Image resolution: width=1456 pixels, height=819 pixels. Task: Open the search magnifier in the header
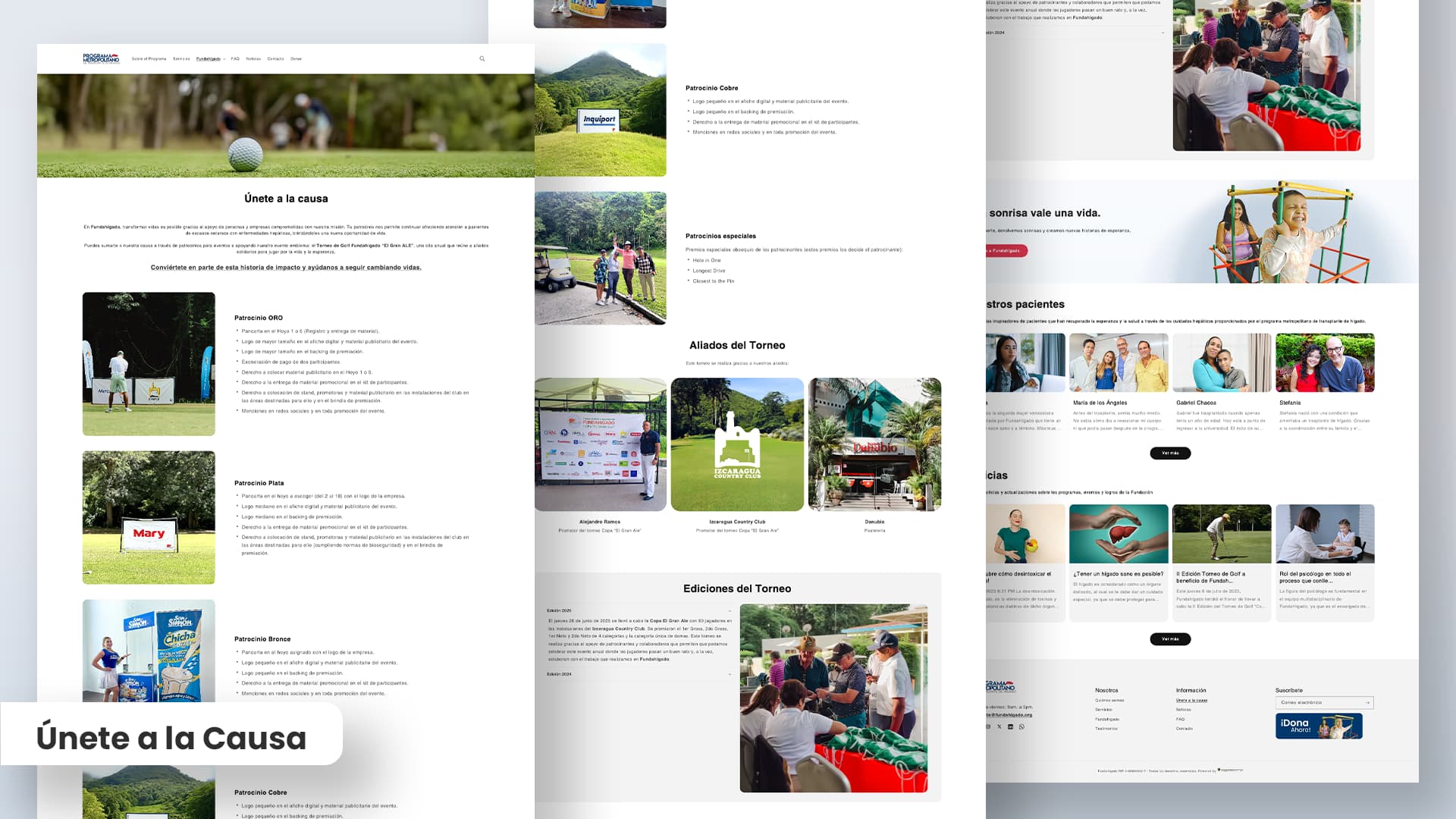coord(482,58)
